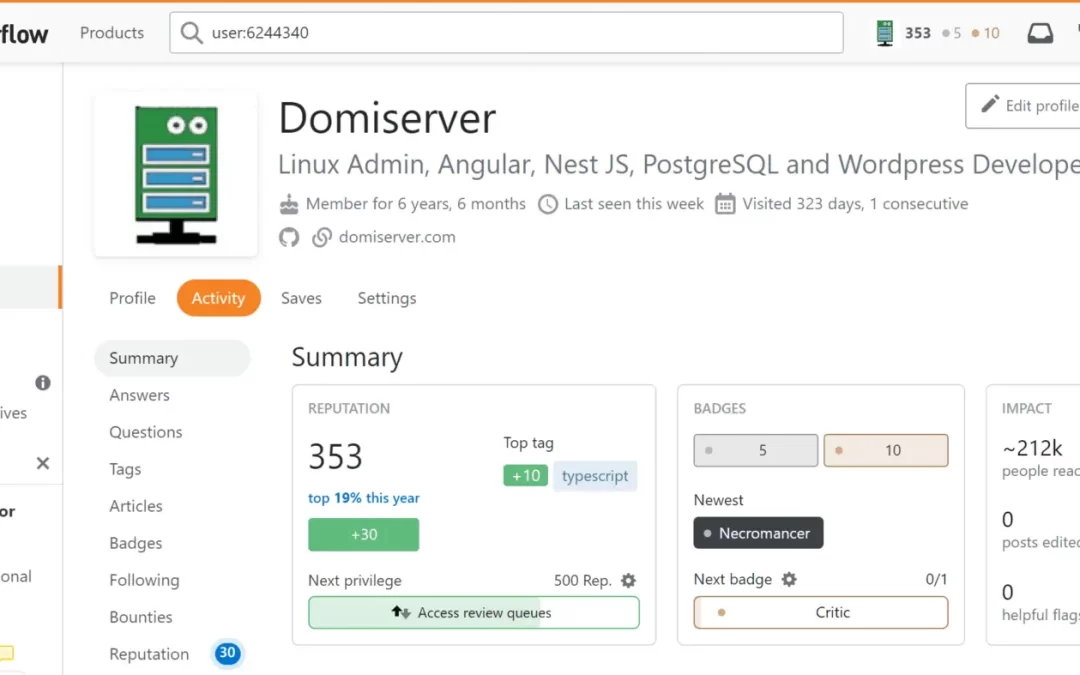Screen dimensions: 1080x675
Task: Click the large Domiserver profile picture
Action: pos(175,174)
